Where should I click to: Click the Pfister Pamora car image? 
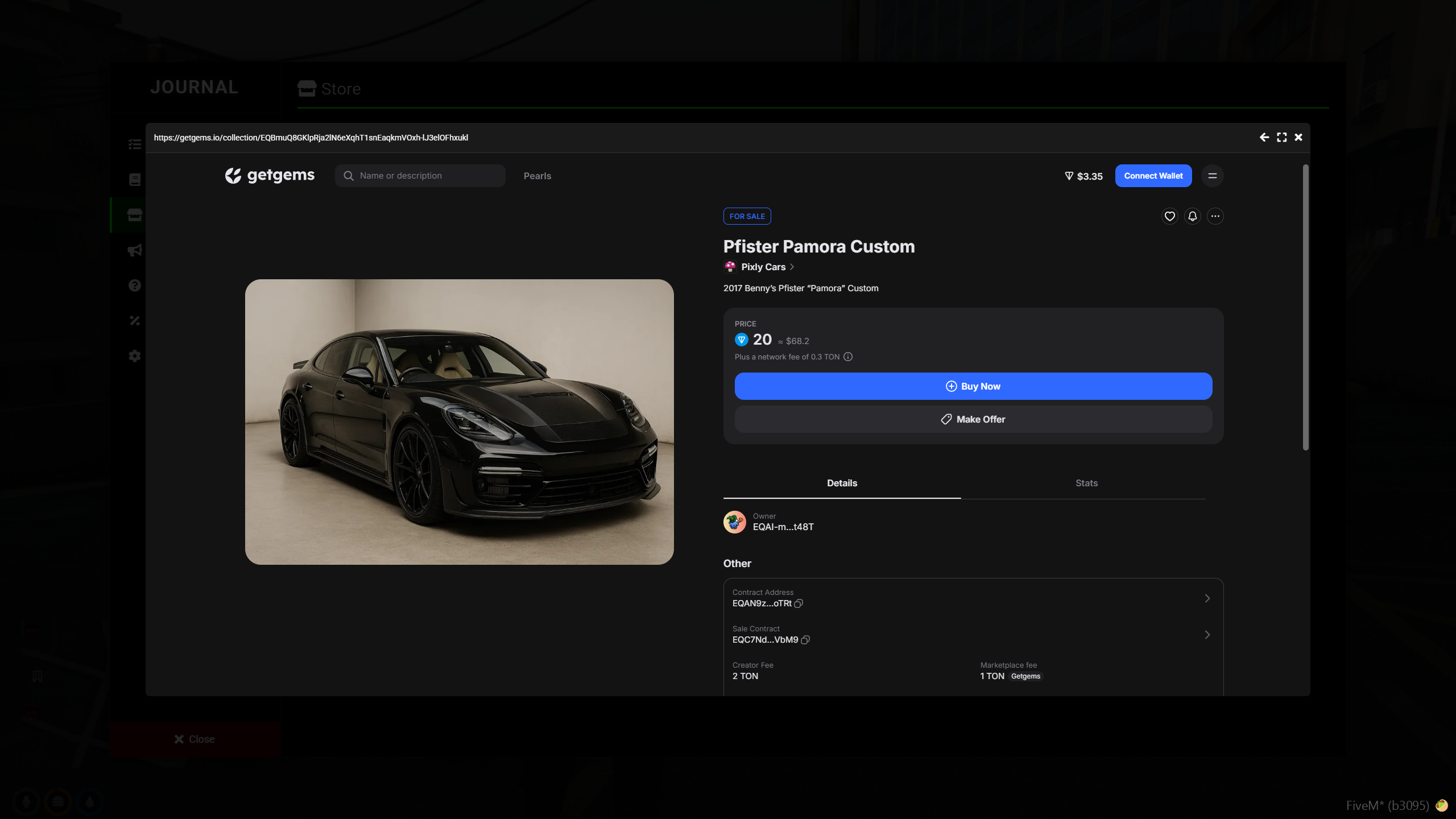pyautogui.click(x=459, y=422)
